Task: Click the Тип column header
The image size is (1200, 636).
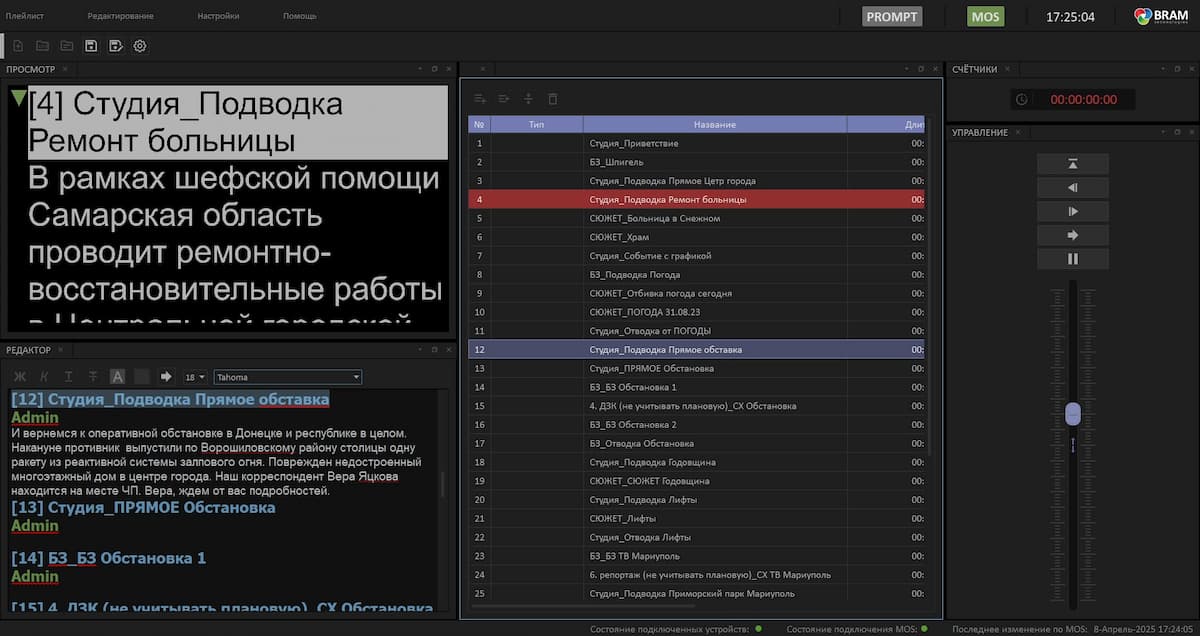Action: click(537, 125)
